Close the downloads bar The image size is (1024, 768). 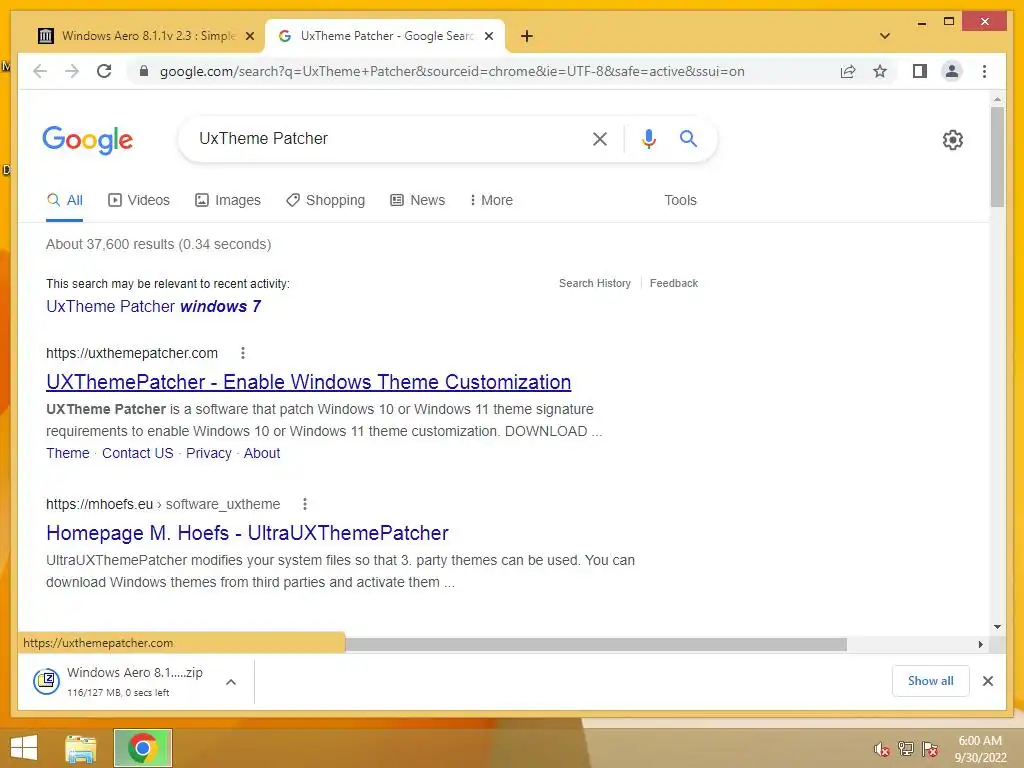tap(987, 681)
